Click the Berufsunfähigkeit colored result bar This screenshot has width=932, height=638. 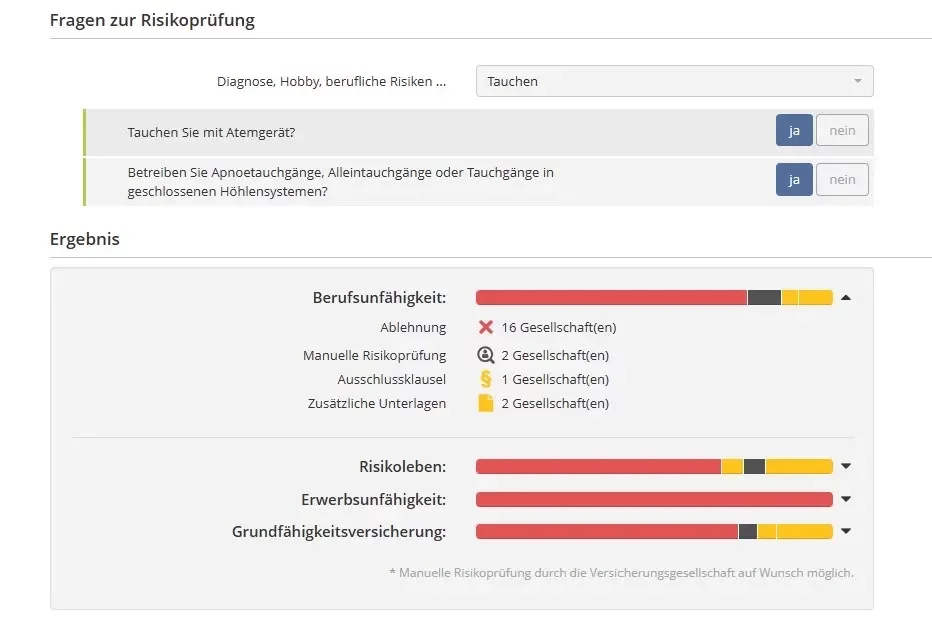tap(650, 297)
